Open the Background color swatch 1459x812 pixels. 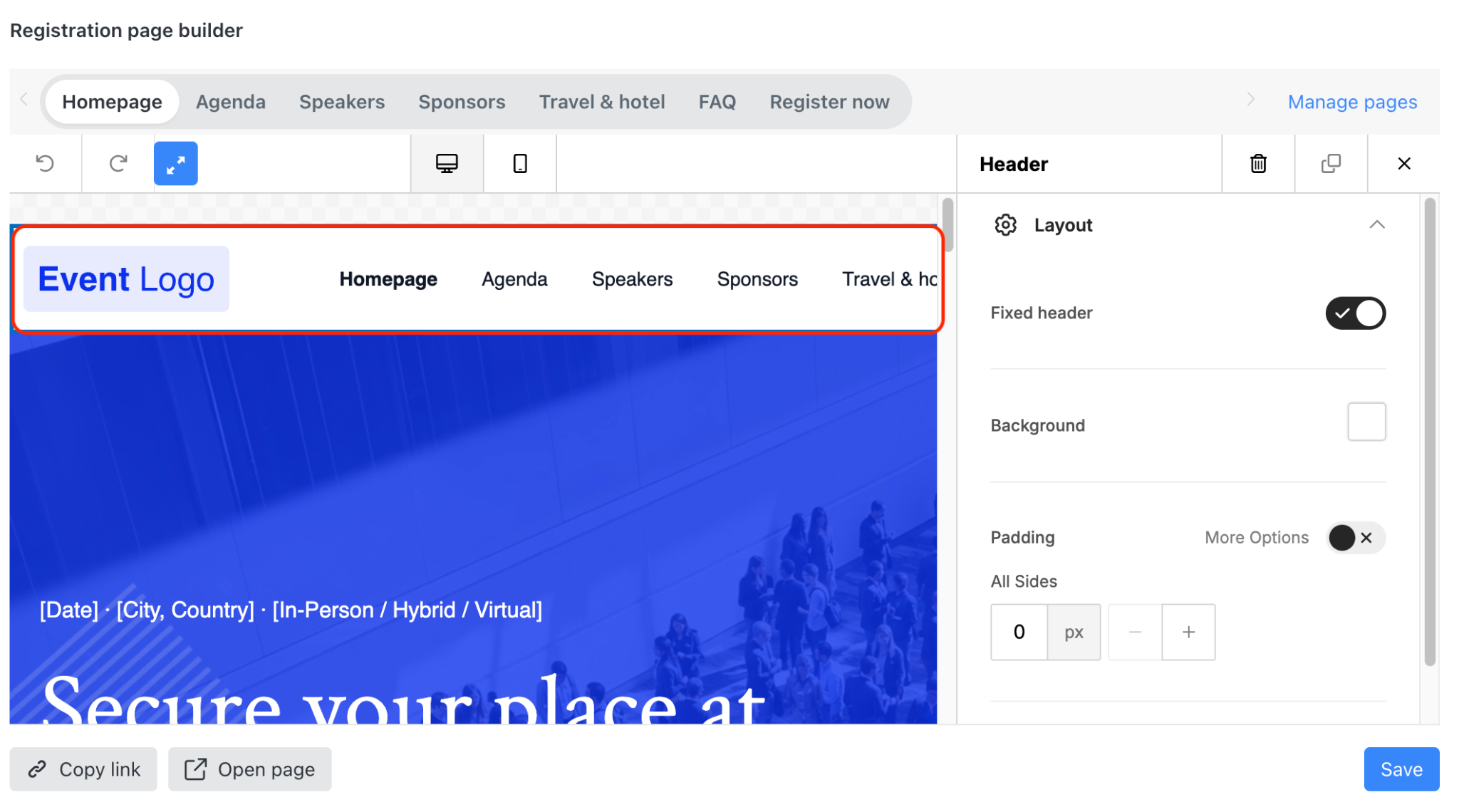[1366, 422]
